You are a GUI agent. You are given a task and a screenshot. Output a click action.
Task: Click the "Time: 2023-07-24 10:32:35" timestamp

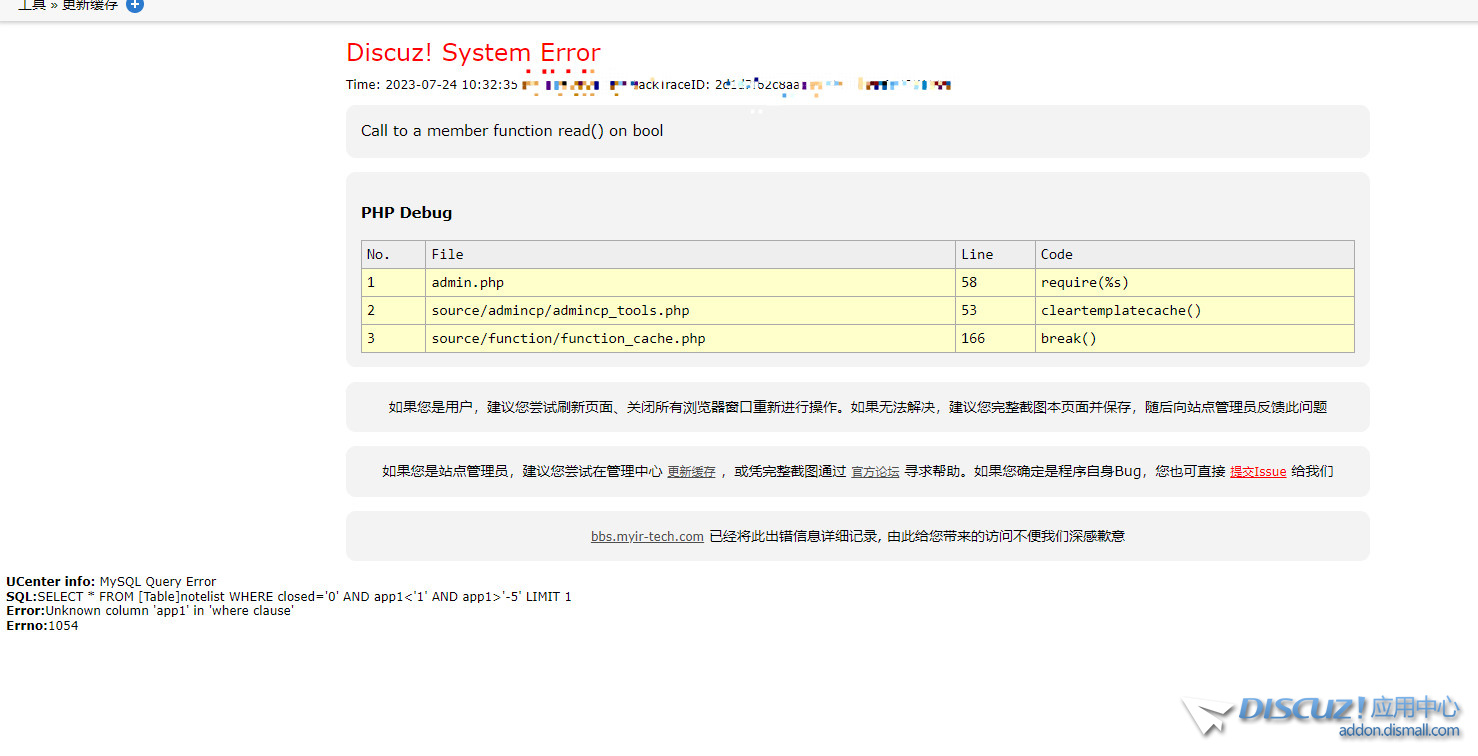click(x=432, y=85)
